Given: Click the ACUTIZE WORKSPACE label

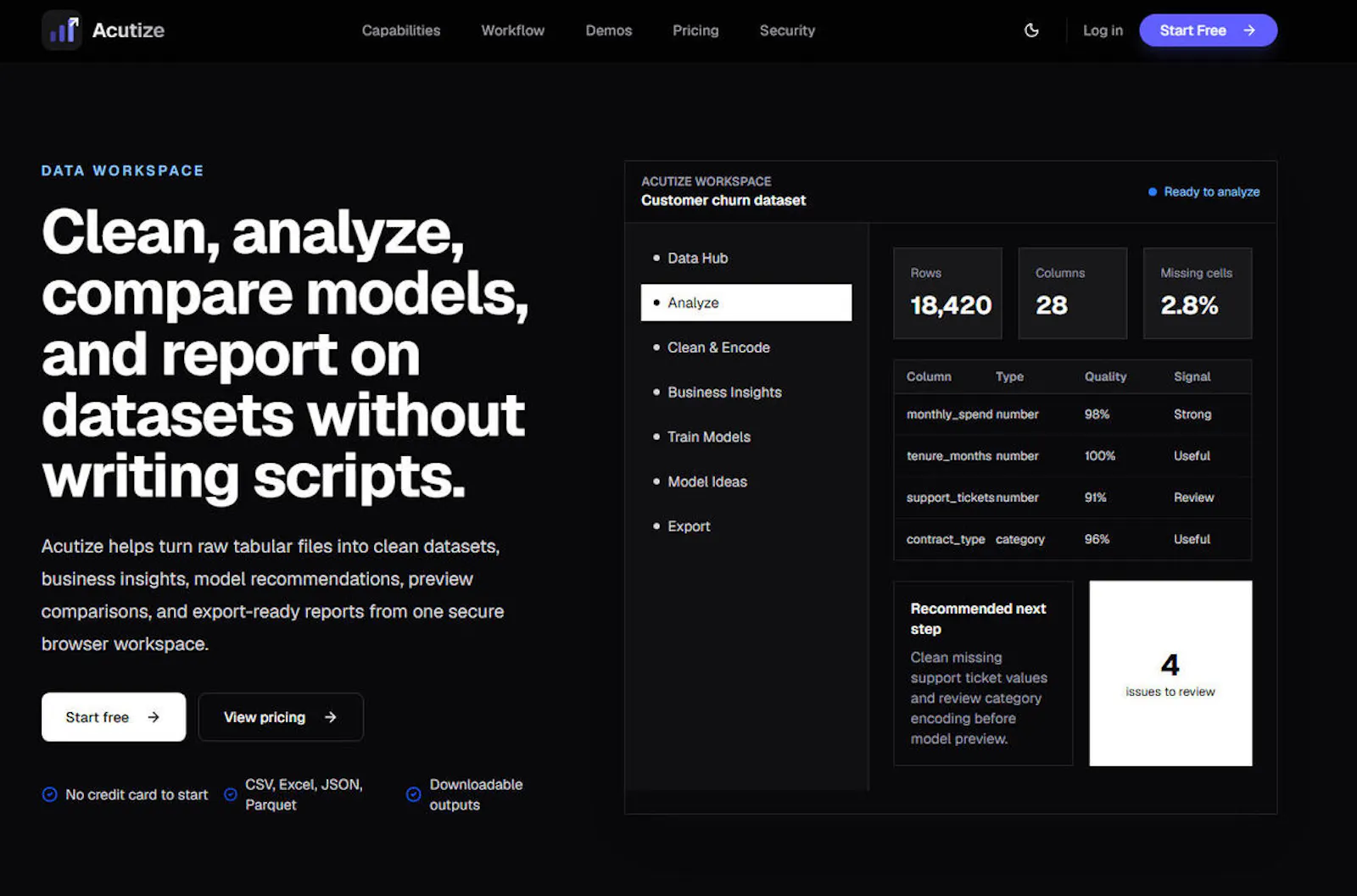Looking at the screenshot, I should (706, 181).
